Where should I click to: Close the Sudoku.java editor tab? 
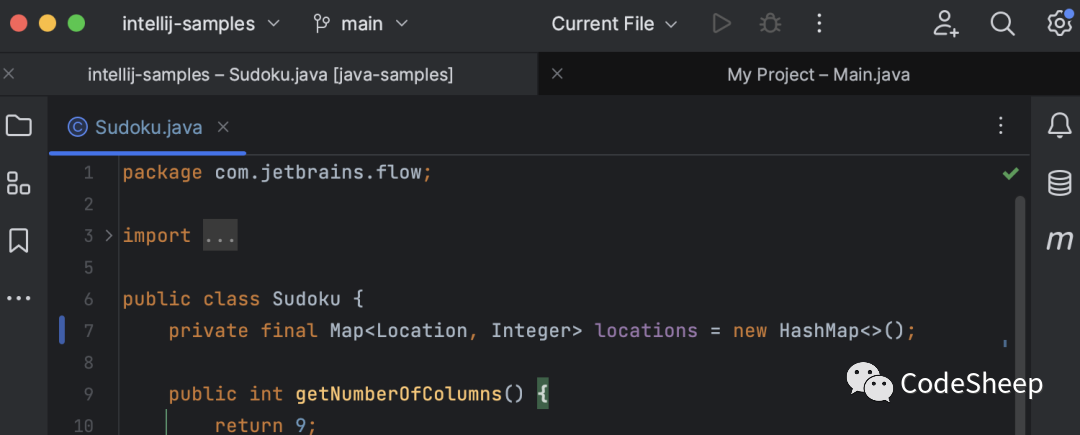(x=222, y=127)
